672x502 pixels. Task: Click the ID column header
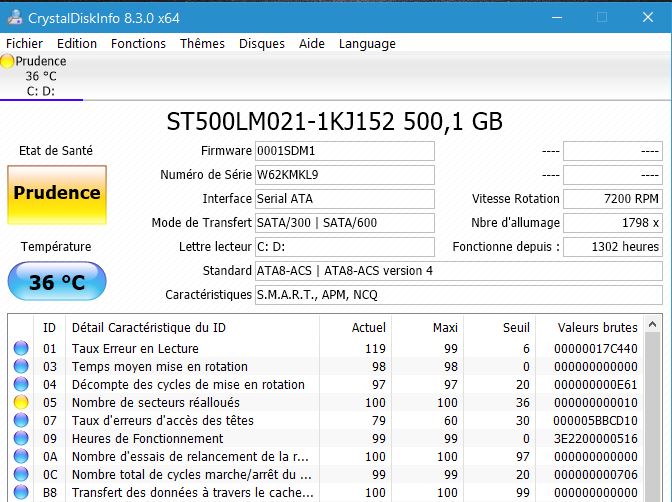point(49,328)
